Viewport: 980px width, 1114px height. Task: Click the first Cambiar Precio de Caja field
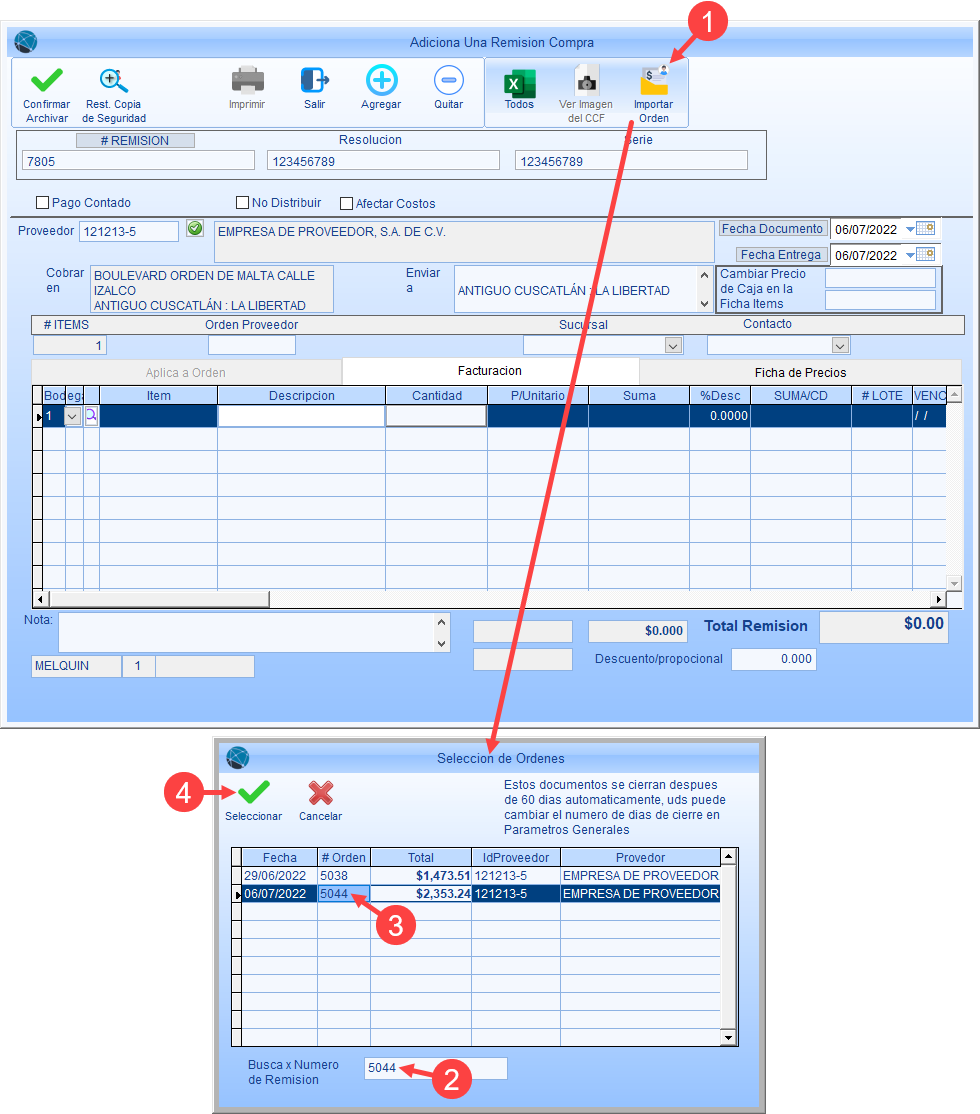point(881,278)
